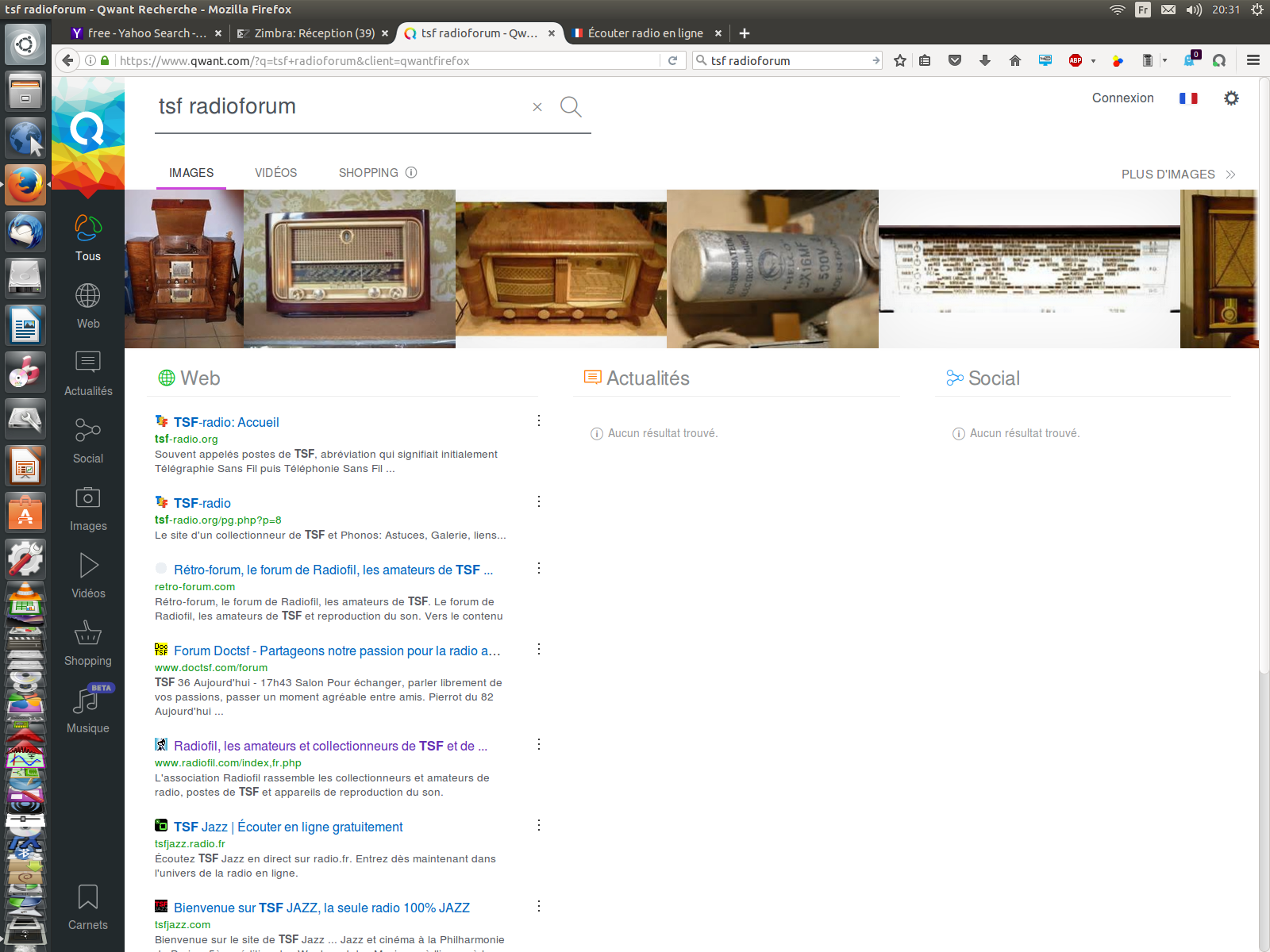This screenshot has height=952, width=1270.
Task: Change language via French flag
Action: (x=1188, y=98)
